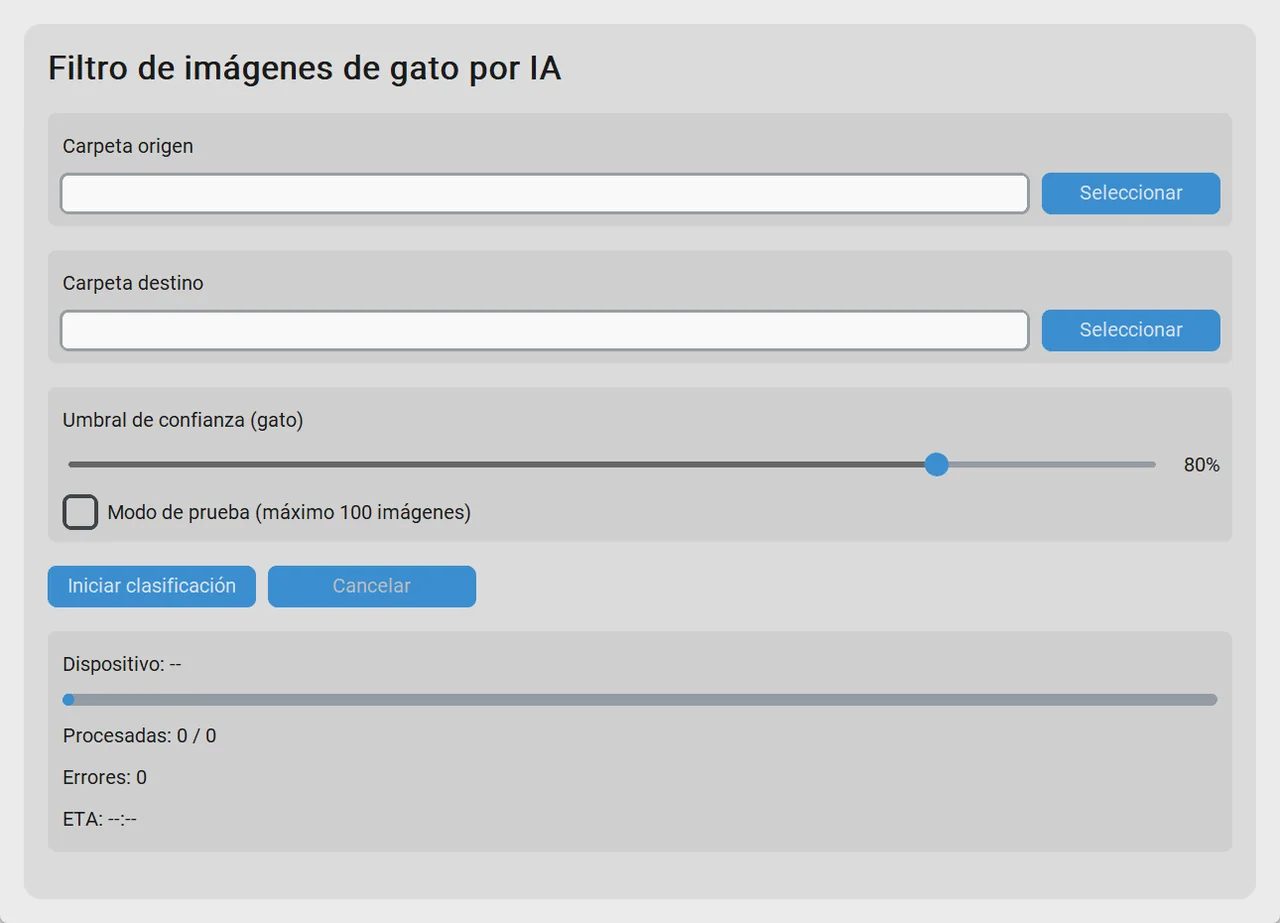Click Seleccionar button for Carpeta origen
Screen dimensions: 1280x923
point(1131,193)
